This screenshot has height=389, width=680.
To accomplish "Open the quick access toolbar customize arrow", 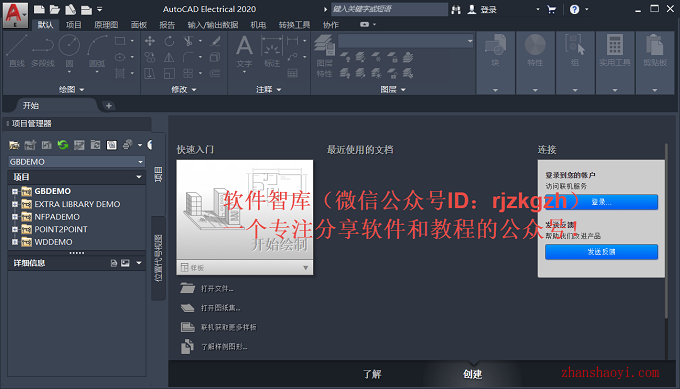I will coord(100,9).
